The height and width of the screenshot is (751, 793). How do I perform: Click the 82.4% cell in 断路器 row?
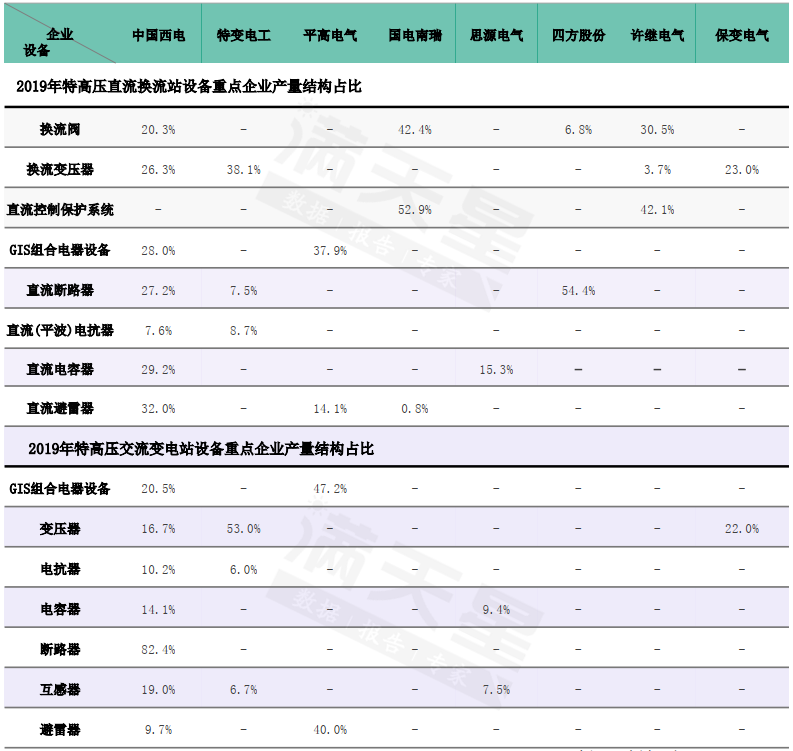(x=158, y=650)
